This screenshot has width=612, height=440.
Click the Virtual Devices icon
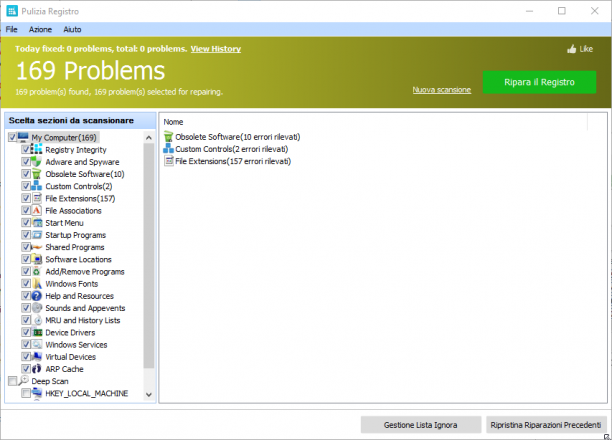(x=37, y=356)
